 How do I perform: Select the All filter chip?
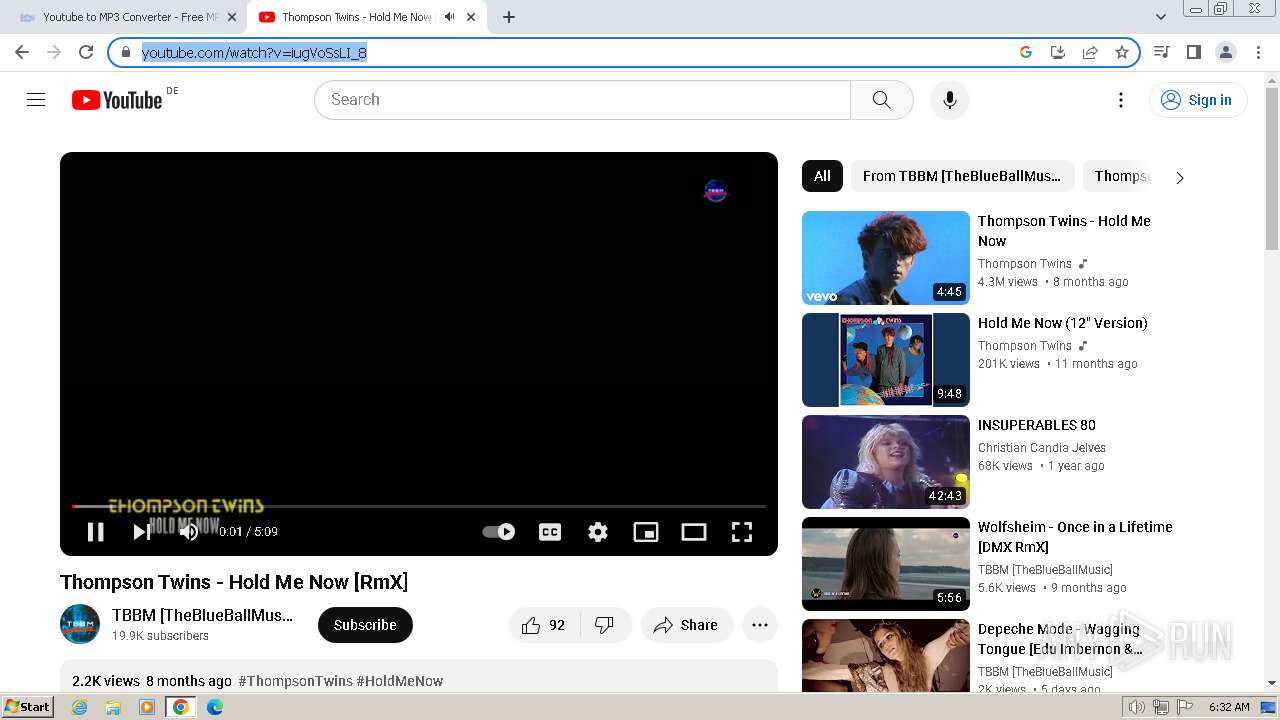(x=822, y=176)
